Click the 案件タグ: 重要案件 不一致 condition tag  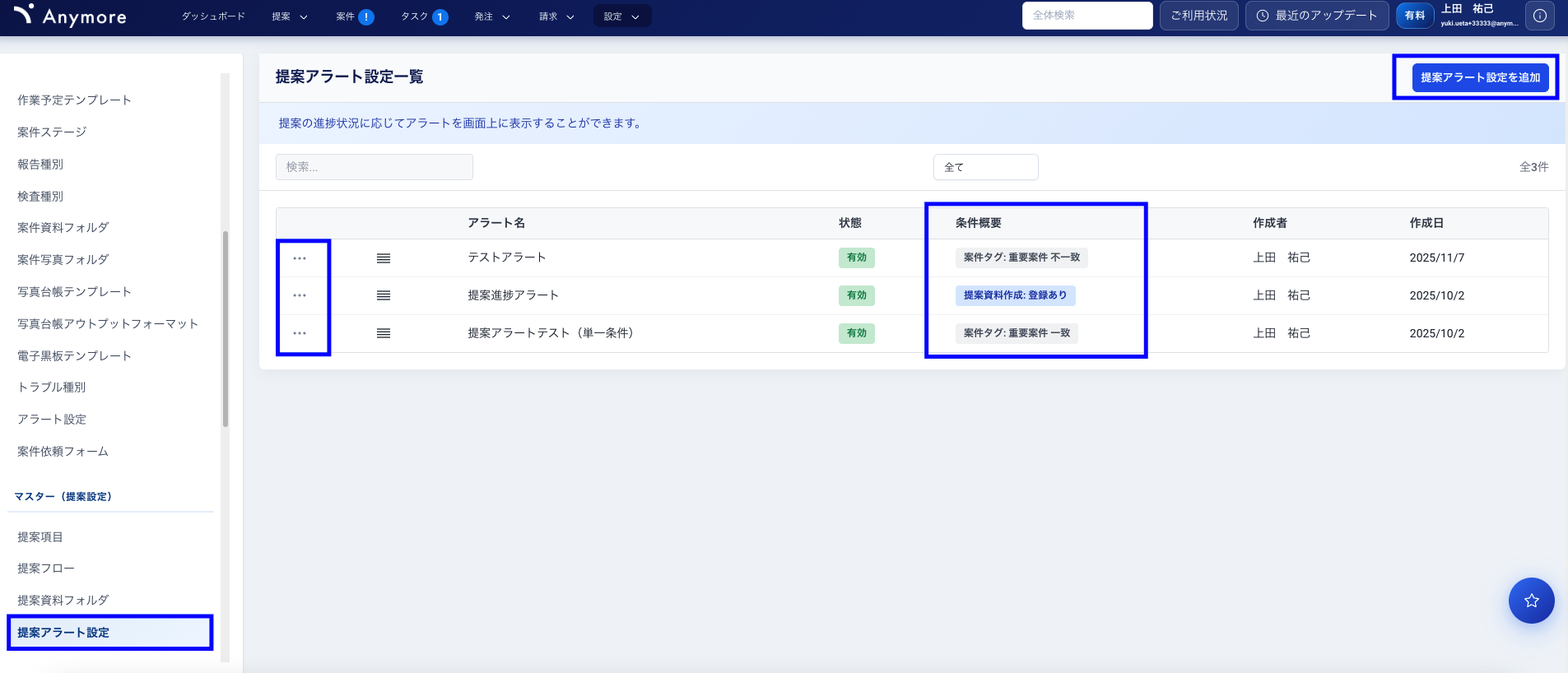pyautogui.click(x=1021, y=258)
